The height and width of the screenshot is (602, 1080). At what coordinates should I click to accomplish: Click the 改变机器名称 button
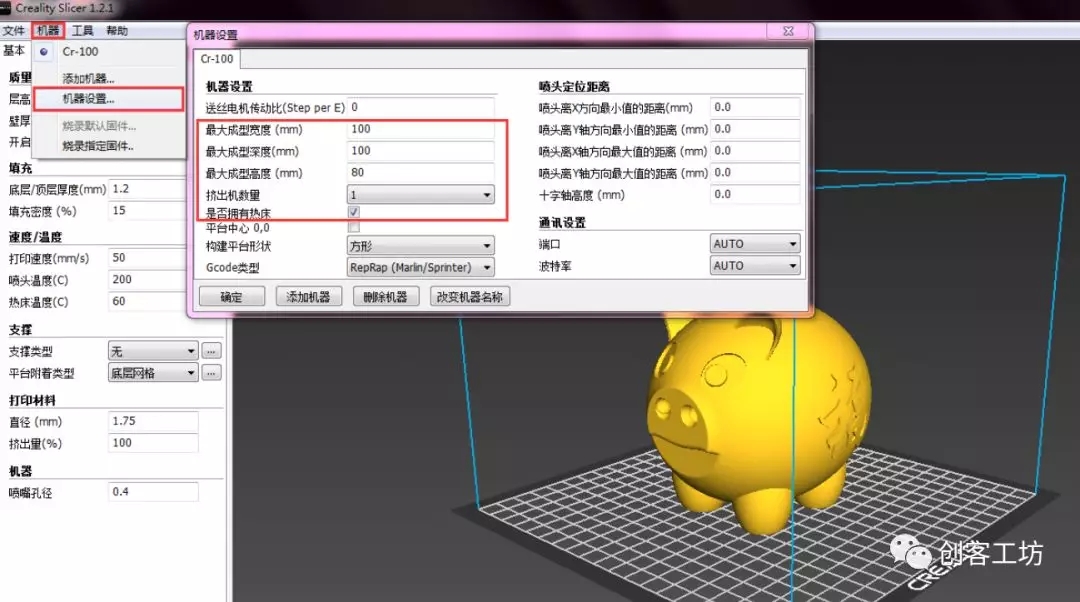[x=470, y=297]
